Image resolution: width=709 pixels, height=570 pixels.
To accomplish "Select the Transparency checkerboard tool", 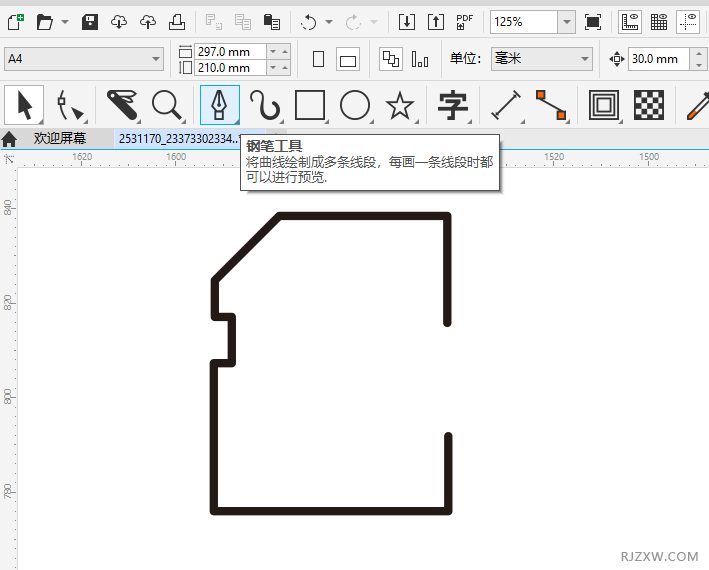I will [651, 104].
